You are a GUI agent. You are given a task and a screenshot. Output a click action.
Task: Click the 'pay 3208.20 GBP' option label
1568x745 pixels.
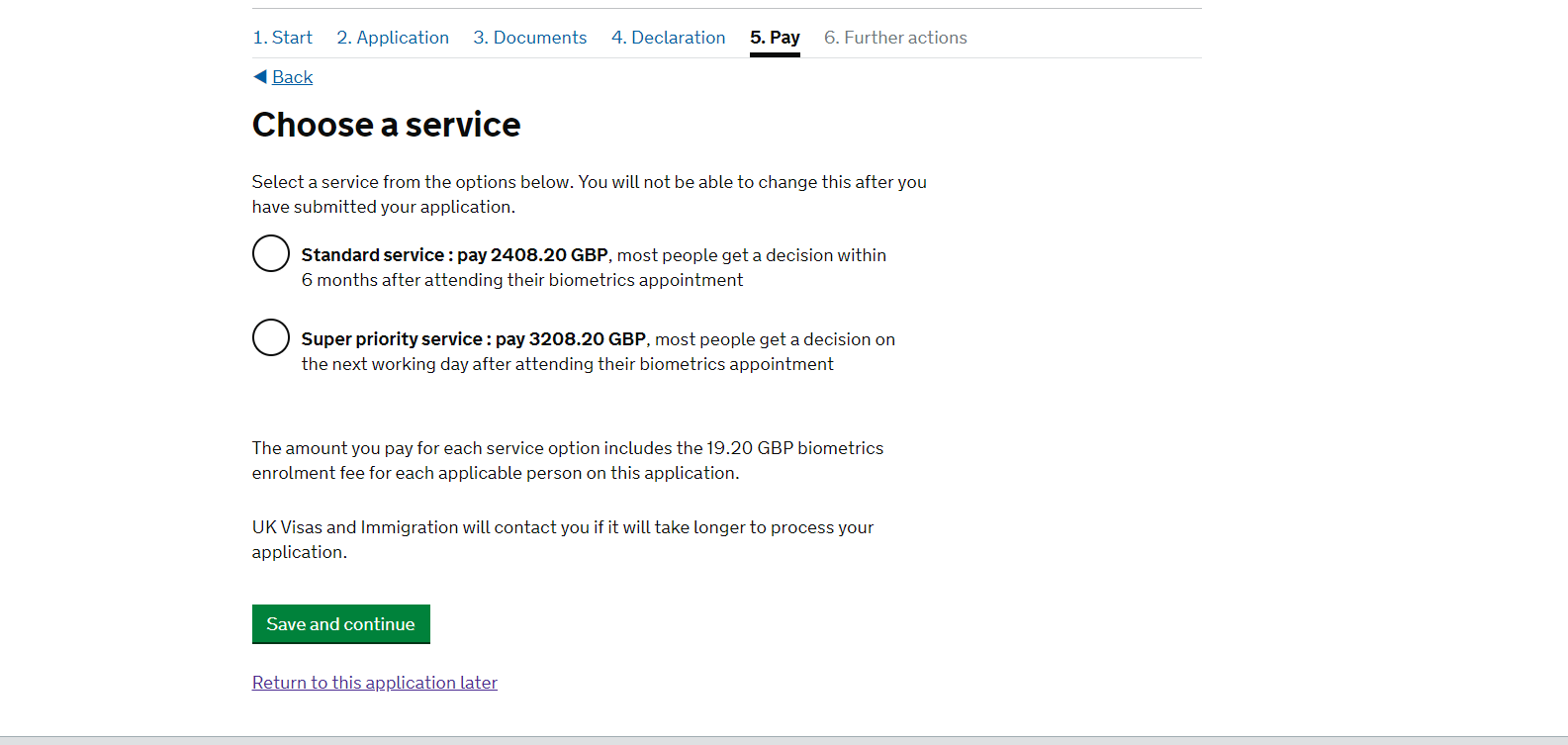pos(571,339)
